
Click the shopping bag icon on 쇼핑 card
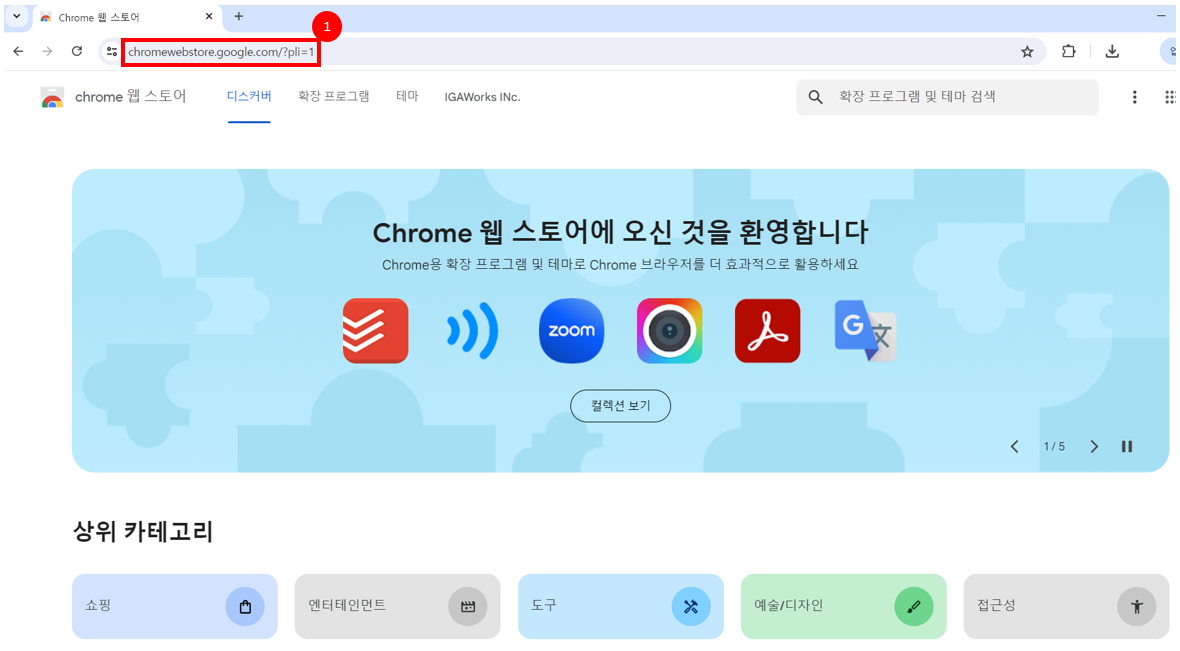(x=245, y=607)
